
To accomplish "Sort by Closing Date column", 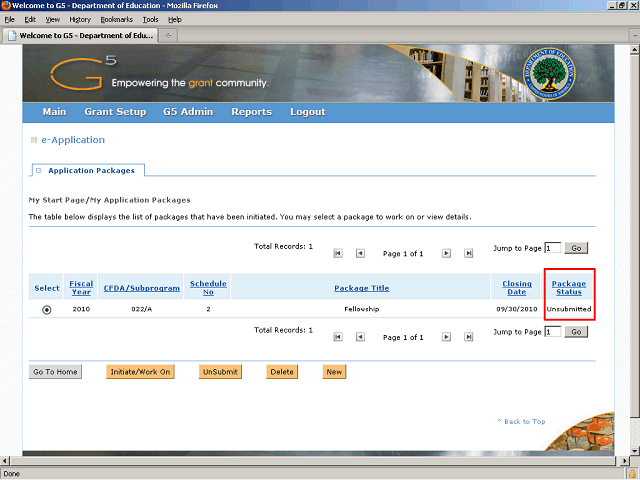I will coord(517,288).
